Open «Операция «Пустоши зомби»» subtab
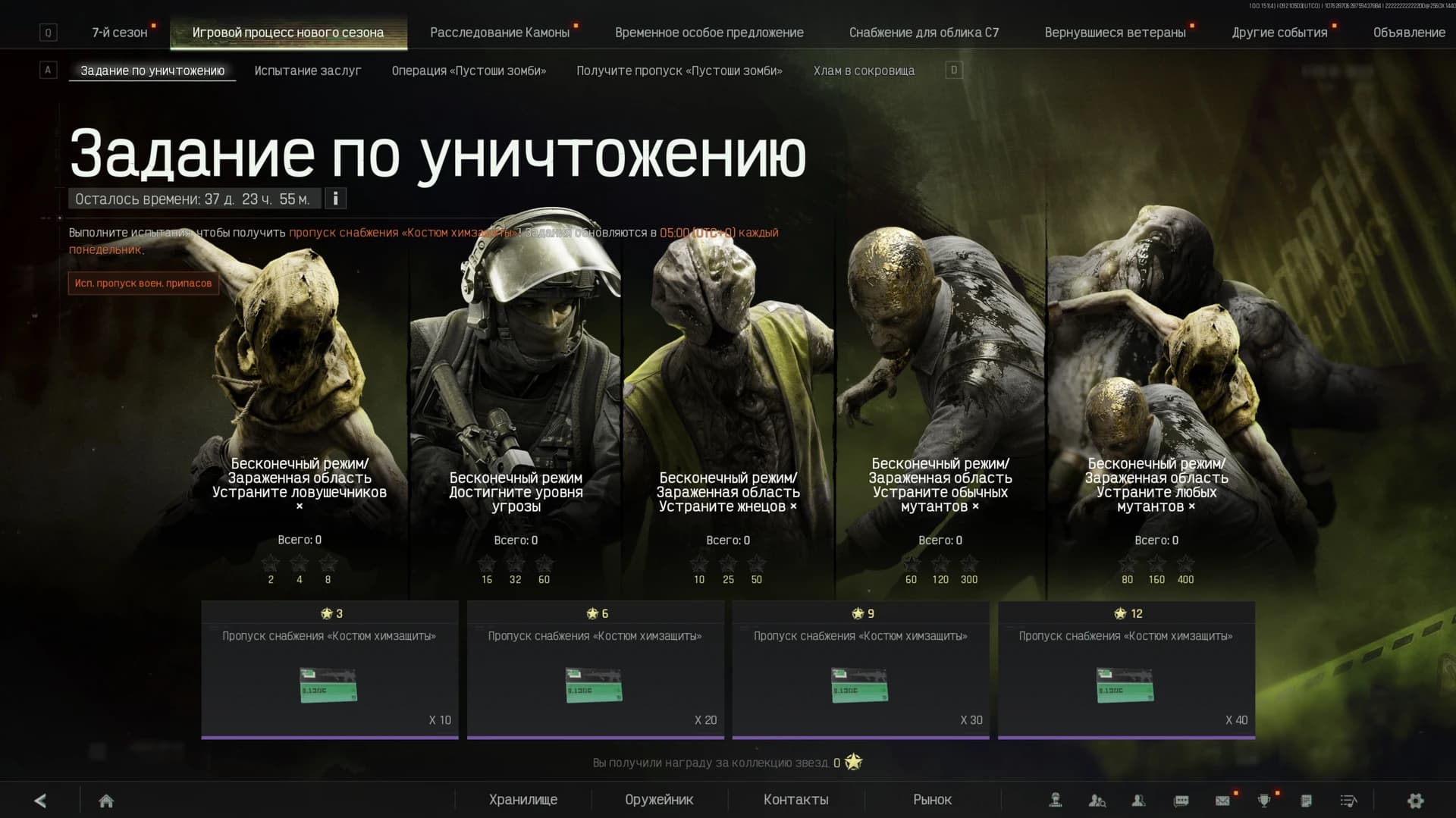 coord(469,71)
